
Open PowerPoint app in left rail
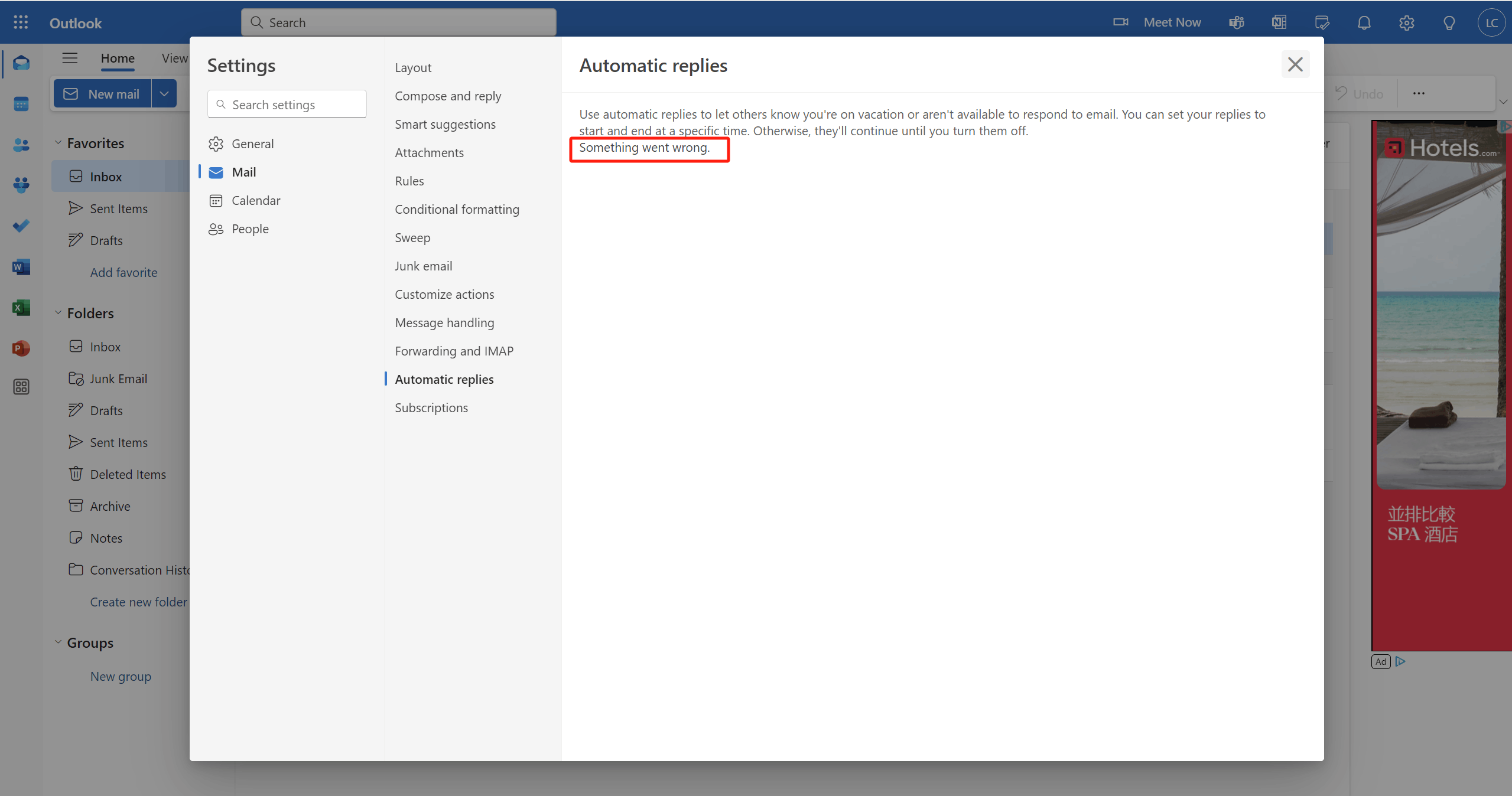[21, 348]
